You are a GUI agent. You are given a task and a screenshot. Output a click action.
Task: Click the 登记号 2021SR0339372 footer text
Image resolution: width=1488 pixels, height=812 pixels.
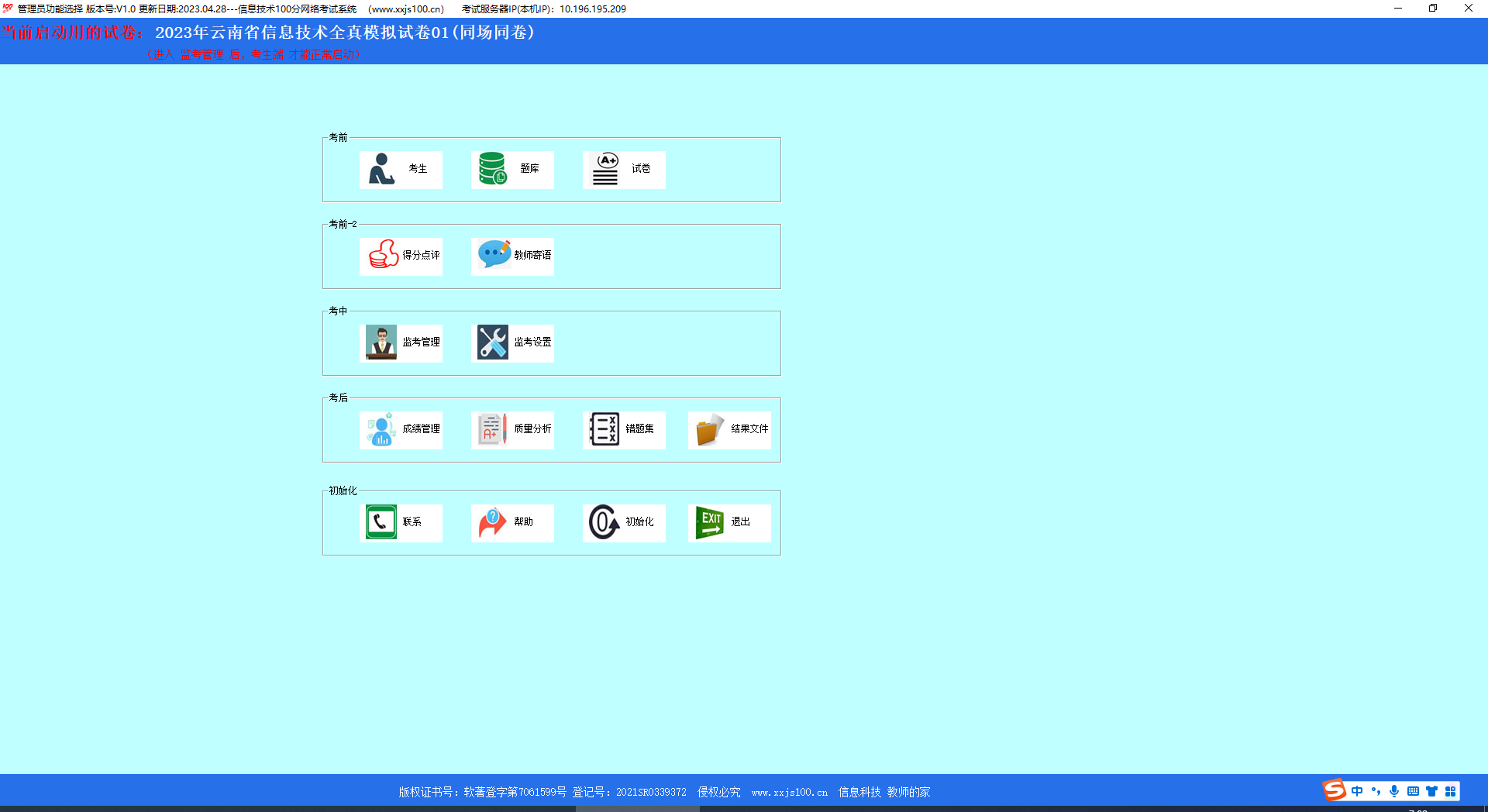point(629,792)
